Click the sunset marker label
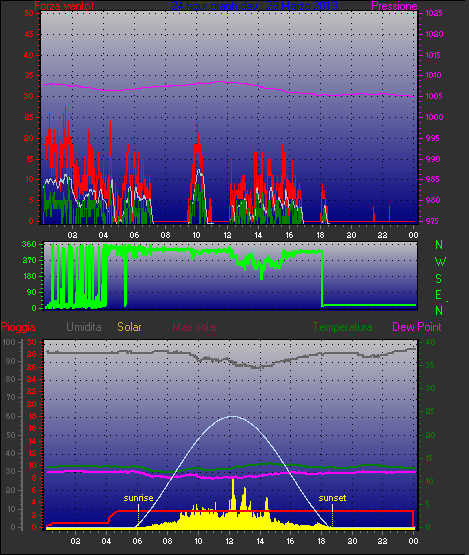Screen dimensions: 469x555 pos(332,498)
